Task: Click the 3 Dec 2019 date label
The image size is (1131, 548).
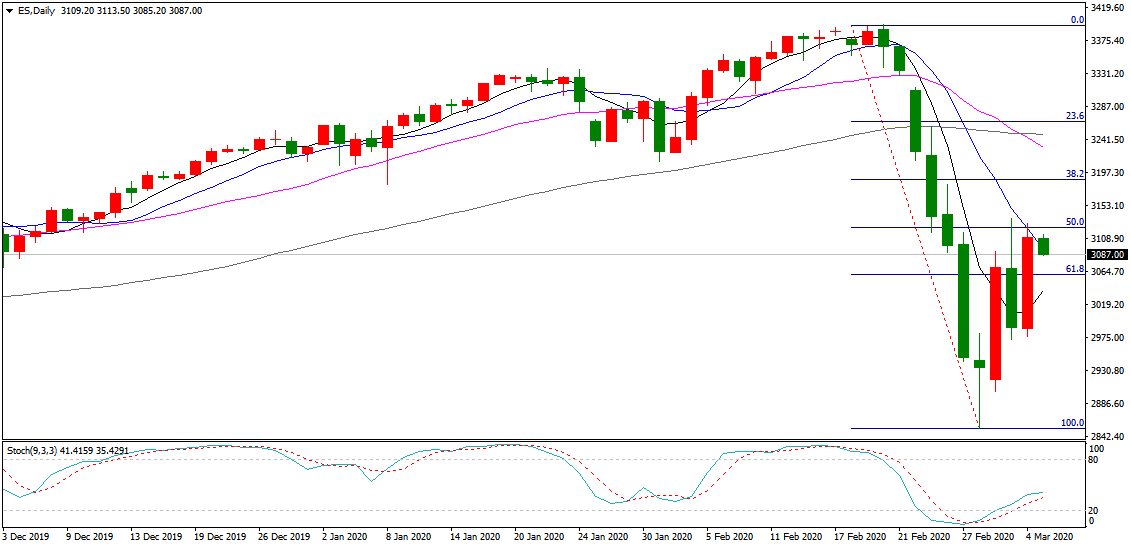Action: (28, 537)
